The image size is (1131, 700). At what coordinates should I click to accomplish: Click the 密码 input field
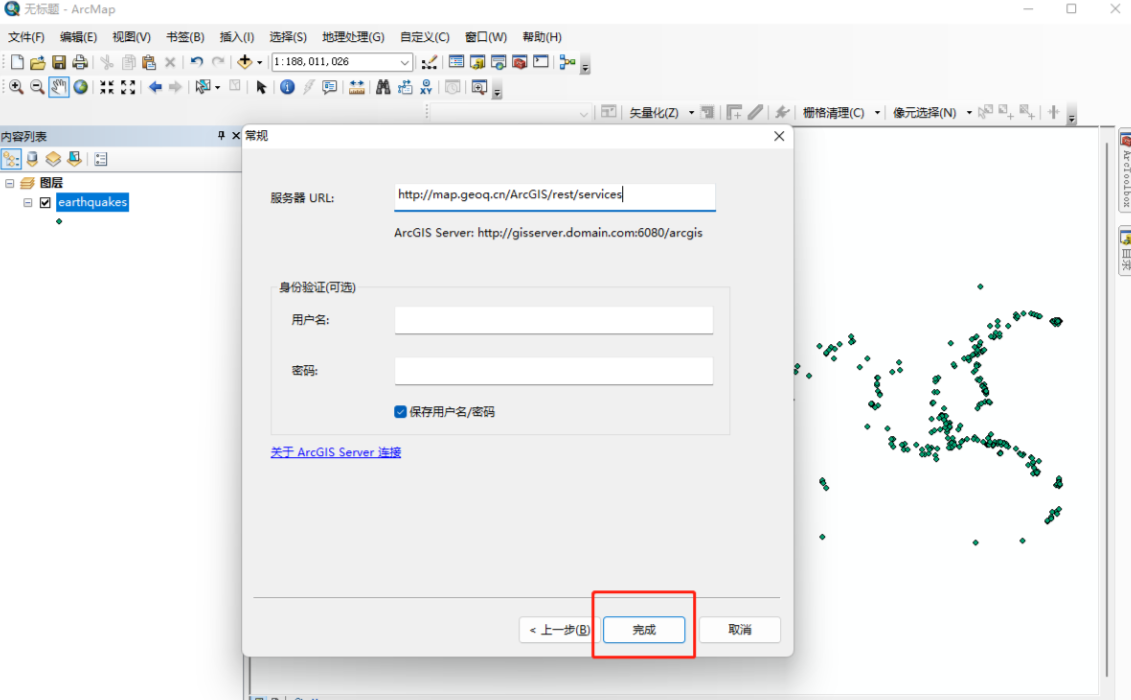(554, 370)
